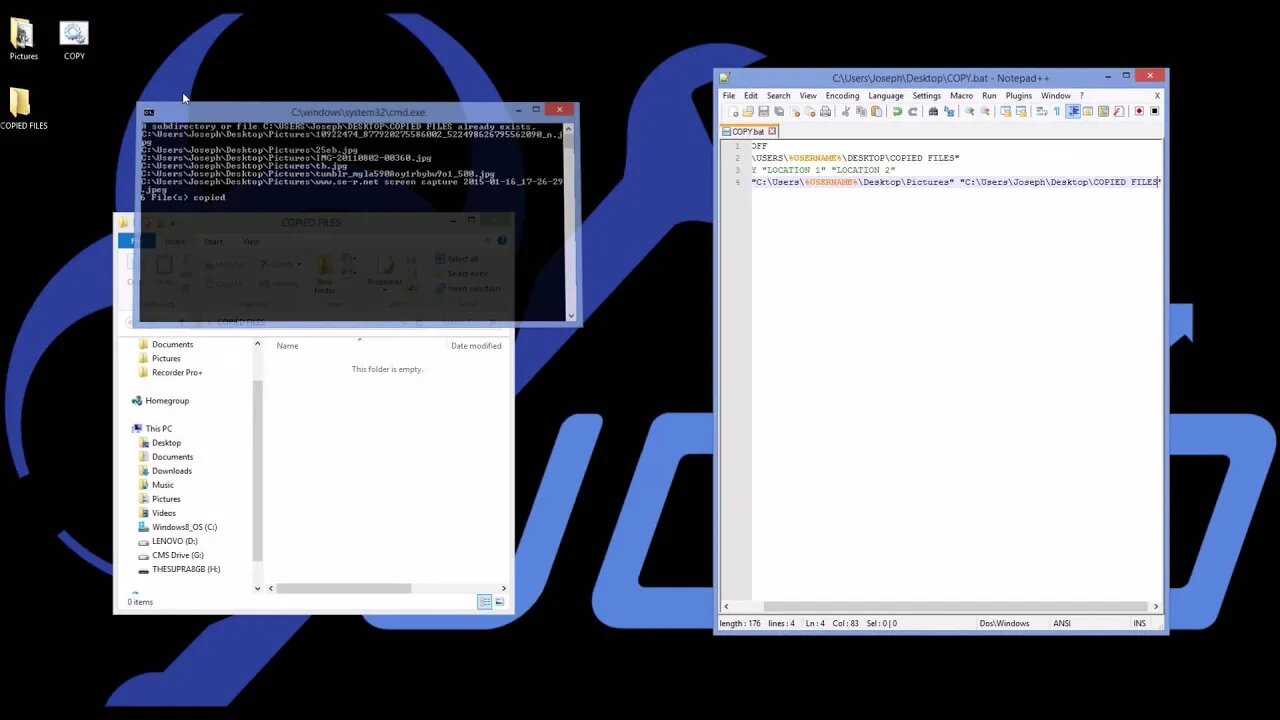Click Explorer file list horizontal scrollbar
Image resolution: width=1280 pixels, height=720 pixels.
pos(343,588)
